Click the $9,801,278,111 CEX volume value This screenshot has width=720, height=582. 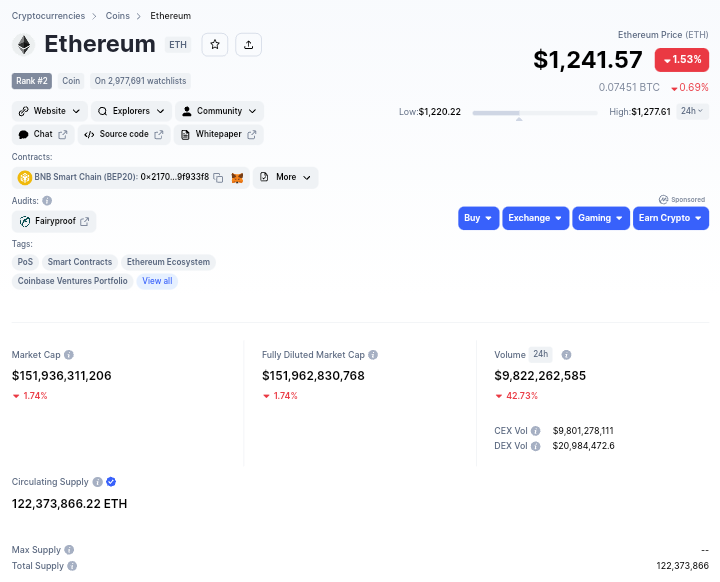click(583, 431)
